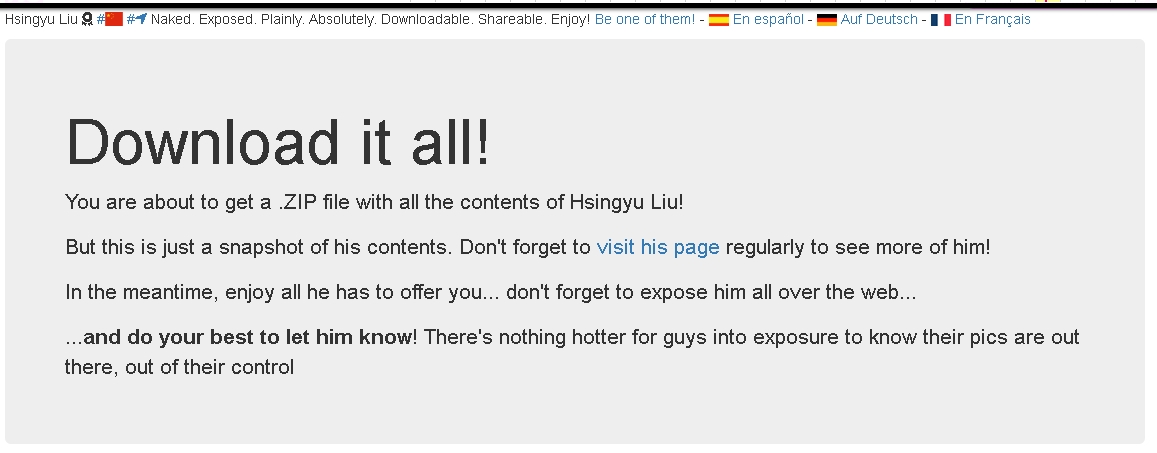Viewport: 1157px width, 453px height.
Task: Click the 'In the meantime' paragraph
Action: (491, 293)
